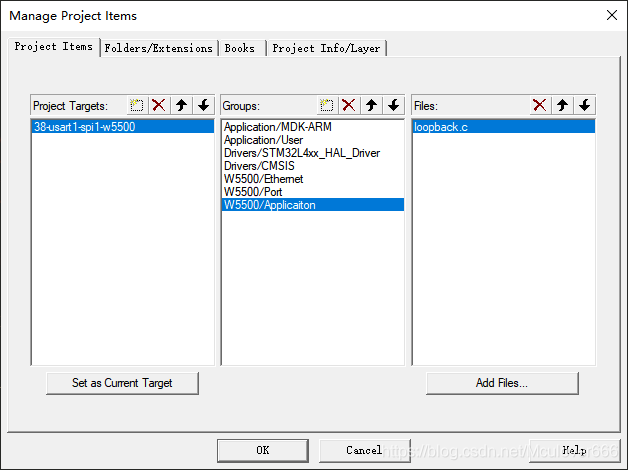Select the Drivers/STM32L4xx_HAL_Driver group
Viewport: 628px width, 470px height.
point(312,153)
